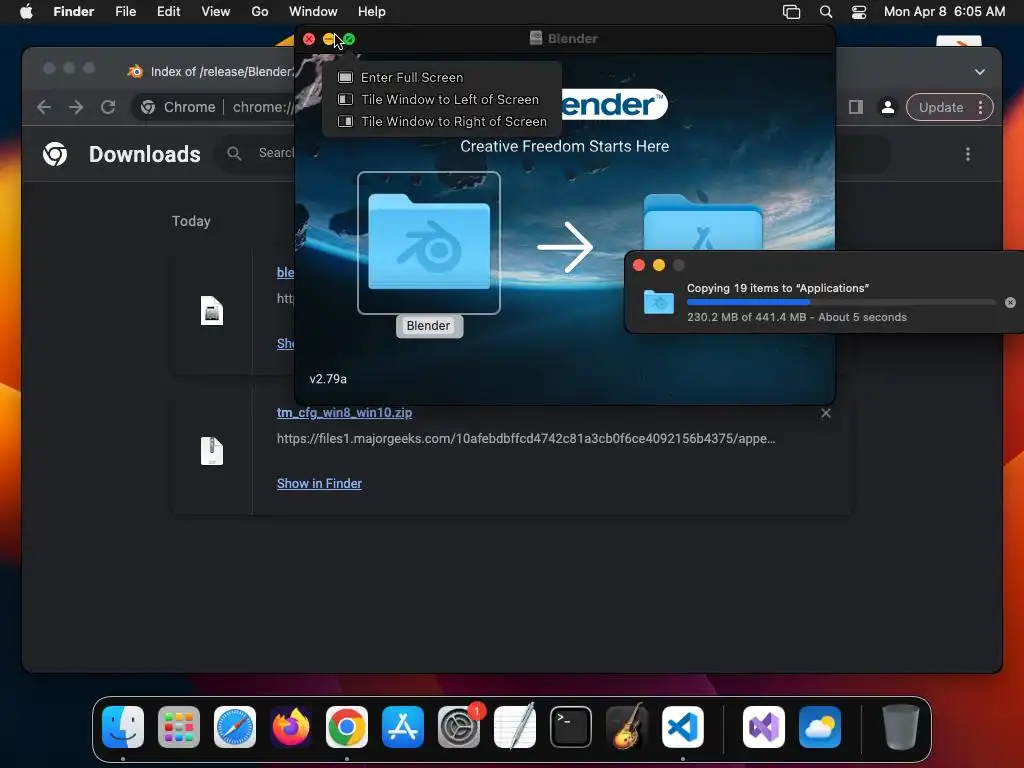Click the v2.79a version text
This screenshot has width=1024, height=768.
click(x=328, y=379)
